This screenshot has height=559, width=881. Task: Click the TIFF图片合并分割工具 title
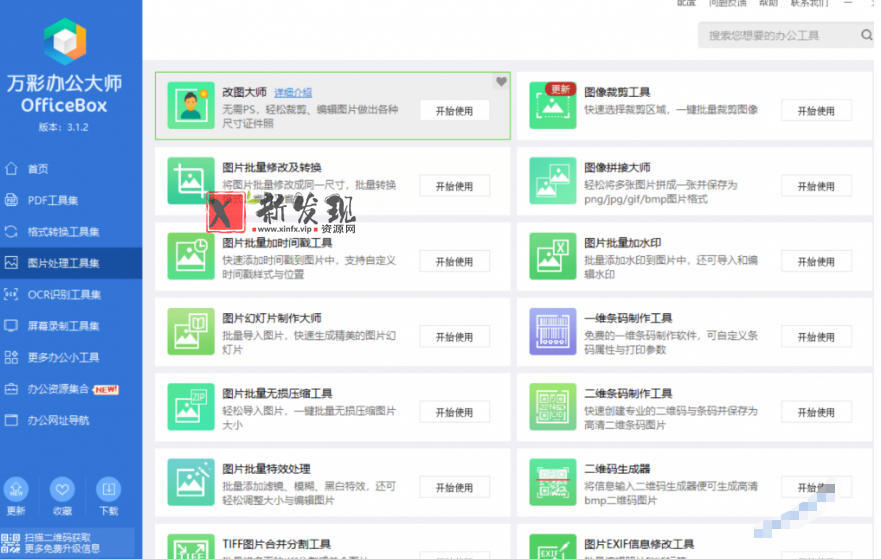point(276,544)
